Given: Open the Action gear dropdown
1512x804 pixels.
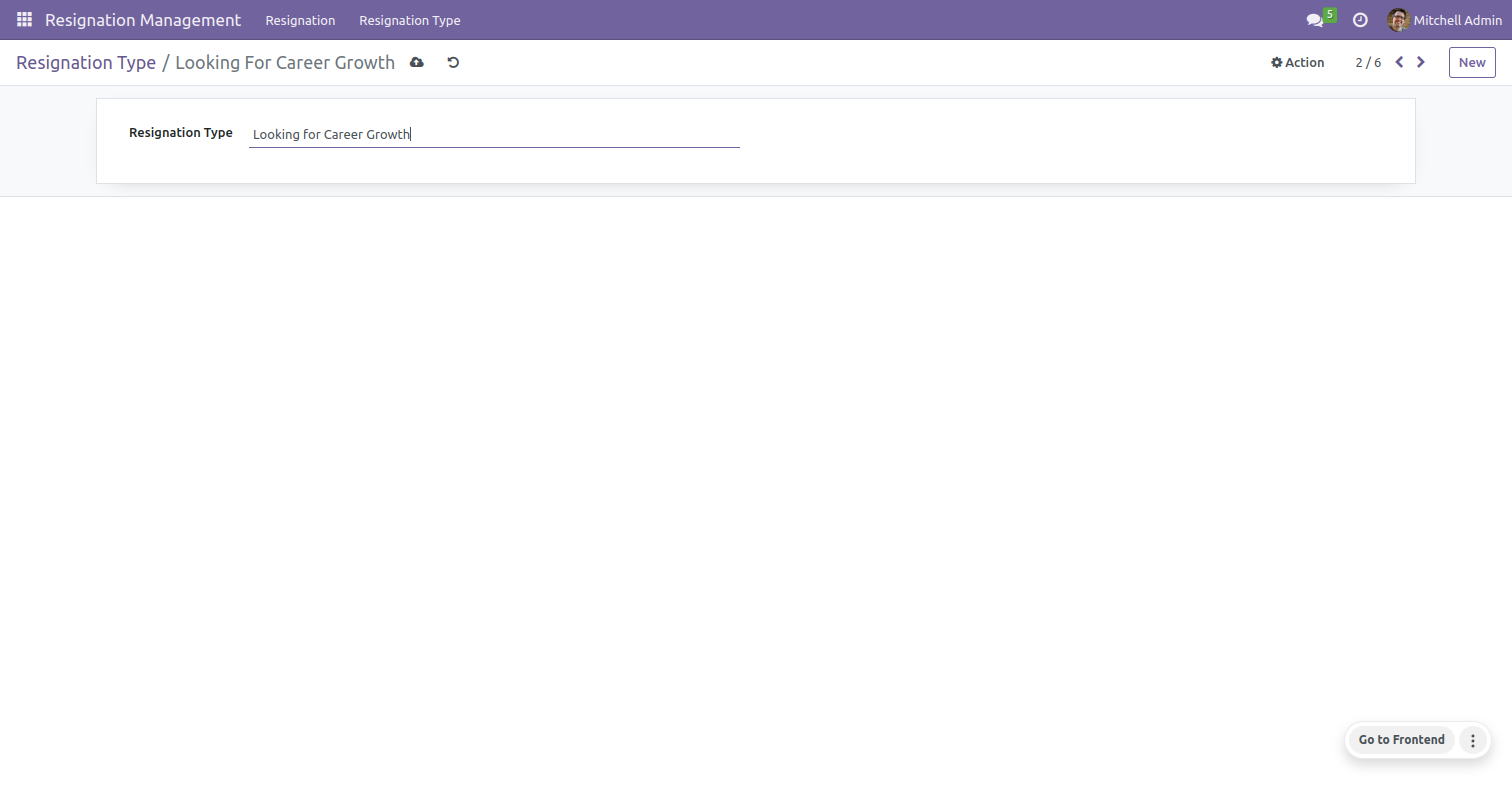Looking at the screenshot, I should (1298, 62).
